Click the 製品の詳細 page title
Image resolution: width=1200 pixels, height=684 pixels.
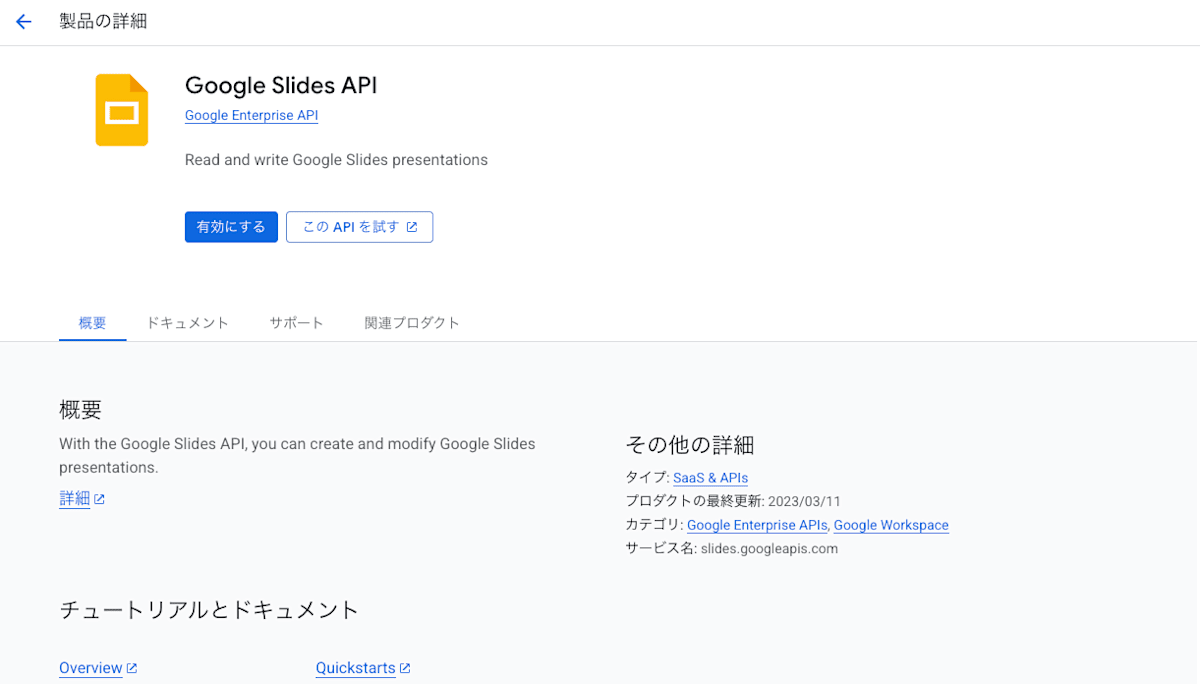(103, 21)
